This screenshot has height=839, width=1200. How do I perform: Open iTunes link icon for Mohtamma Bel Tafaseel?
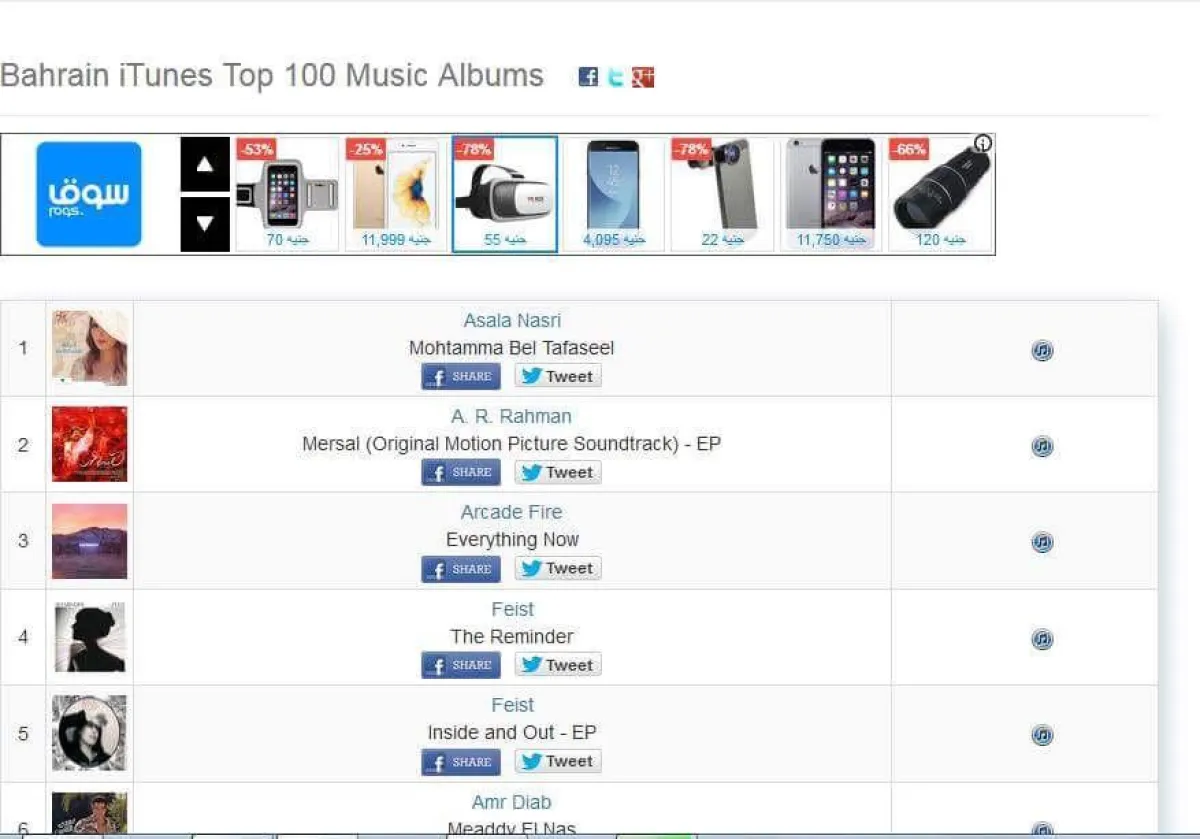click(x=1042, y=350)
